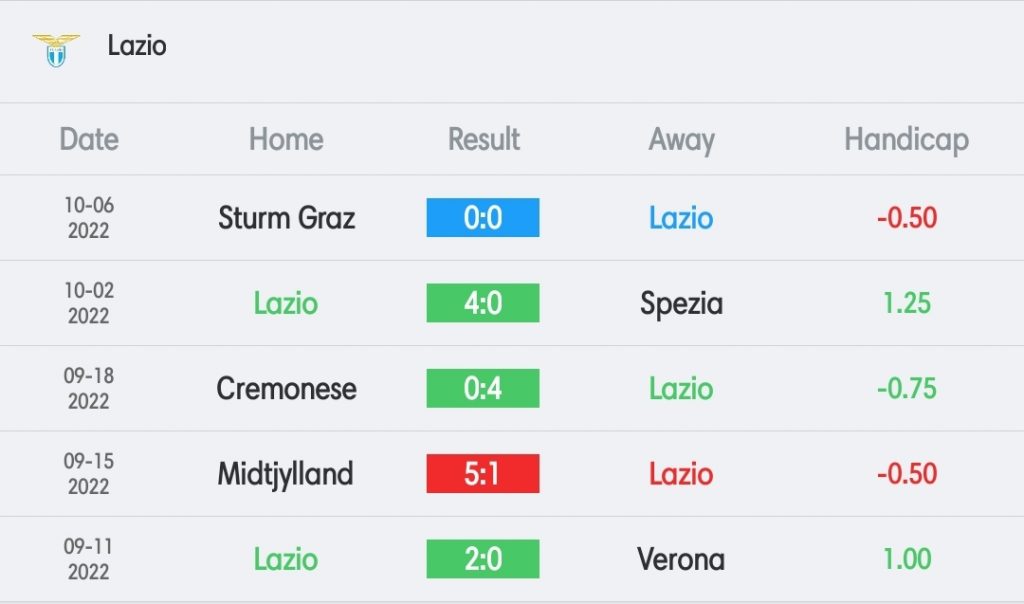Select the Cremonese home team
This screenshot has height=604, width=1024.
(x=287, y=389)
